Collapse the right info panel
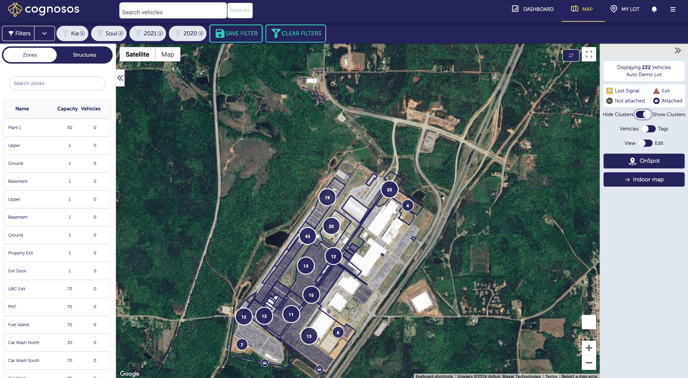 [677, 50]
